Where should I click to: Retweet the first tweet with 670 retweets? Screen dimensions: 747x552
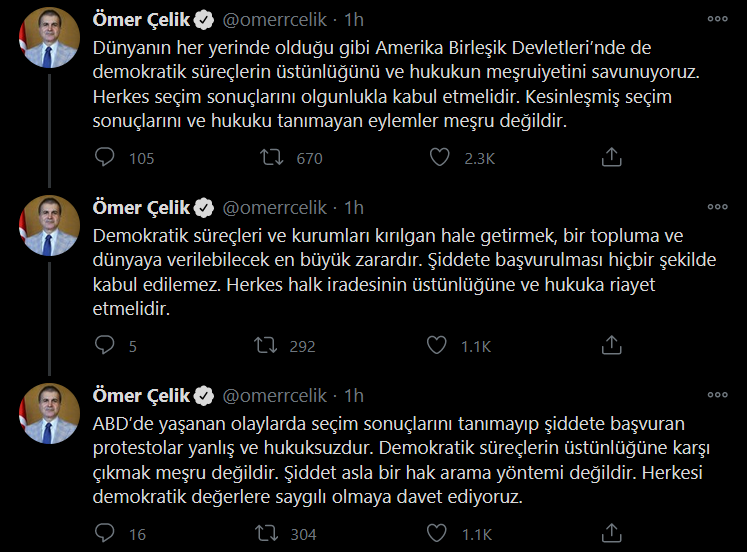[269, 157]
